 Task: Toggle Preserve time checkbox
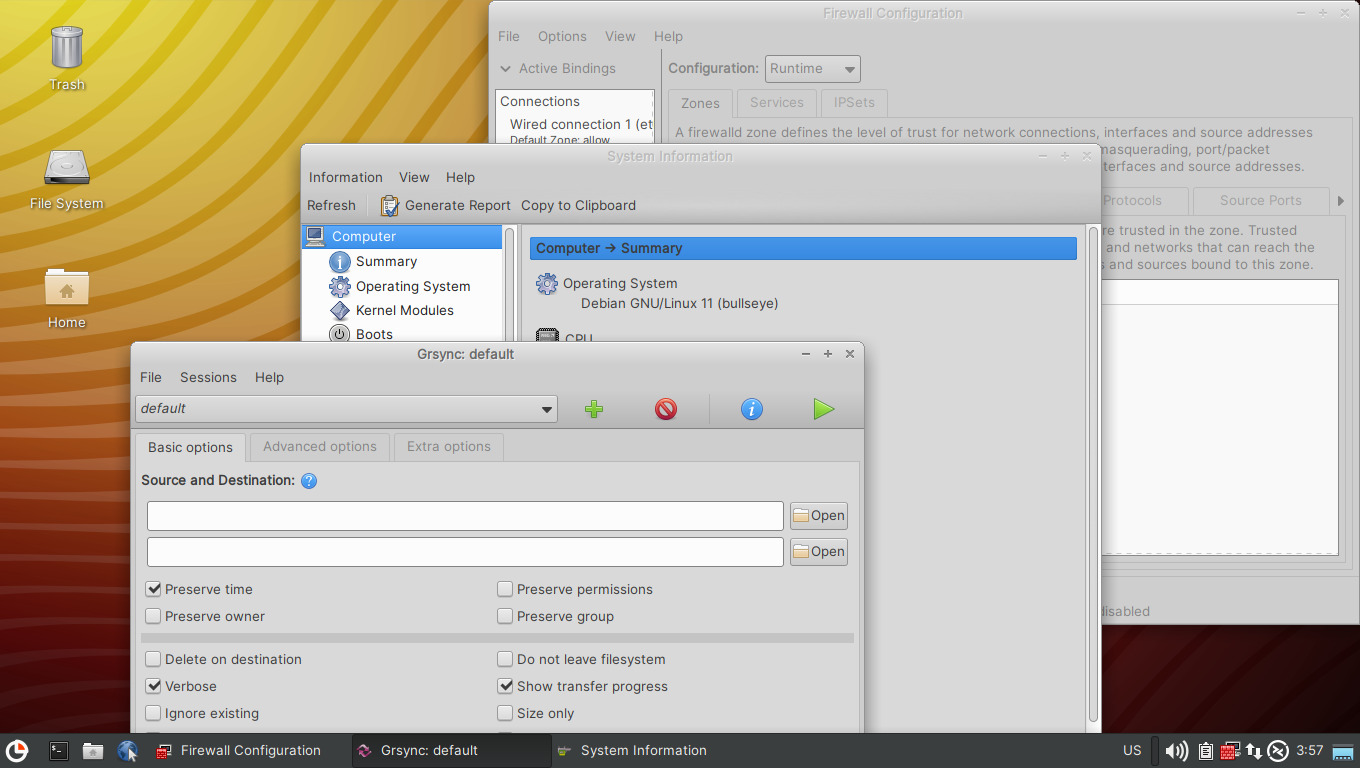[154, 590]
